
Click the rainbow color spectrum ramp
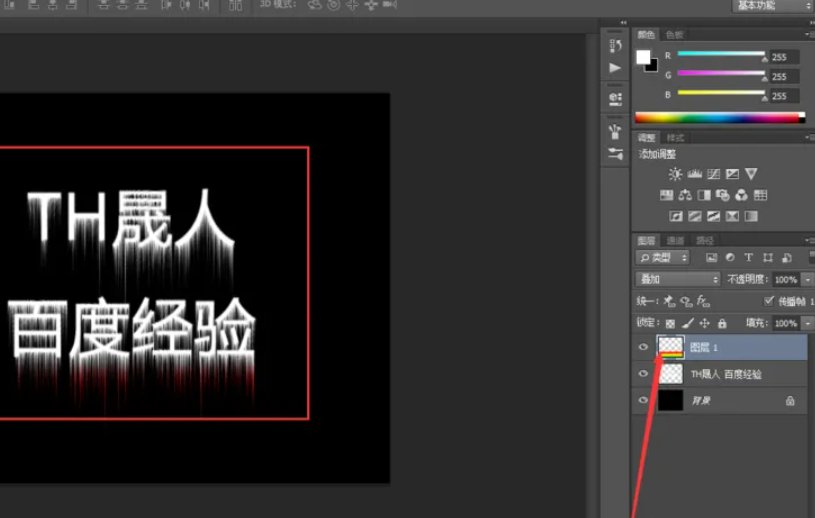coord(720,118)
